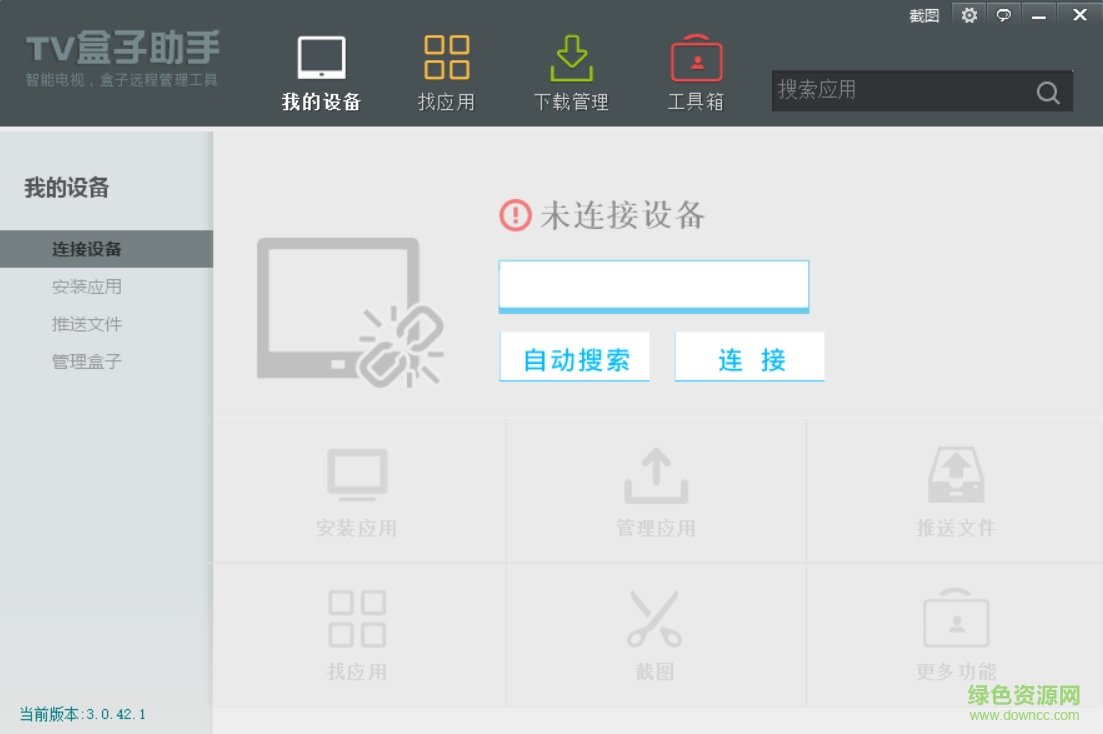
Task: Click the 截图 button in title bar
Action: [924, 15]
